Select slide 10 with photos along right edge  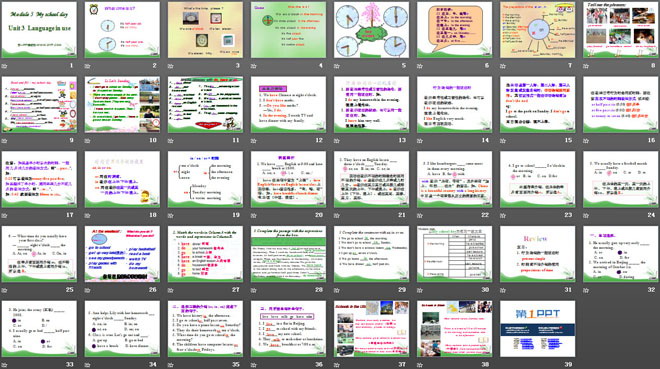pos(122,105)
